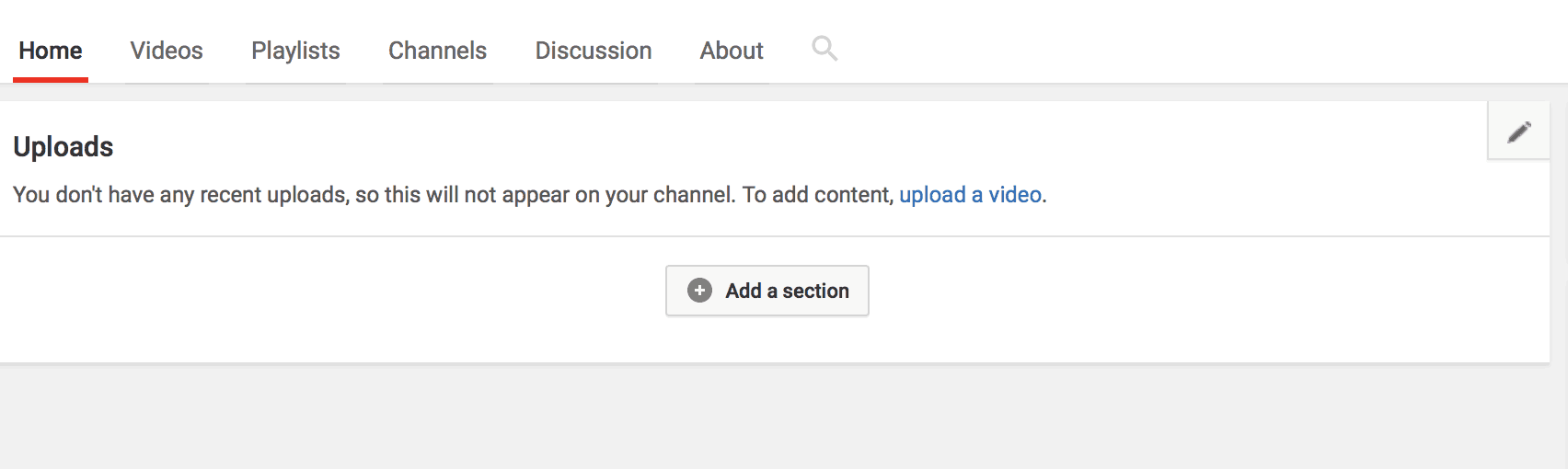Image resolution: width=1568 pixels, height=469 pixels.
Task: Click the plus circle icon in Add a section
Action: [x=700, y=291]
